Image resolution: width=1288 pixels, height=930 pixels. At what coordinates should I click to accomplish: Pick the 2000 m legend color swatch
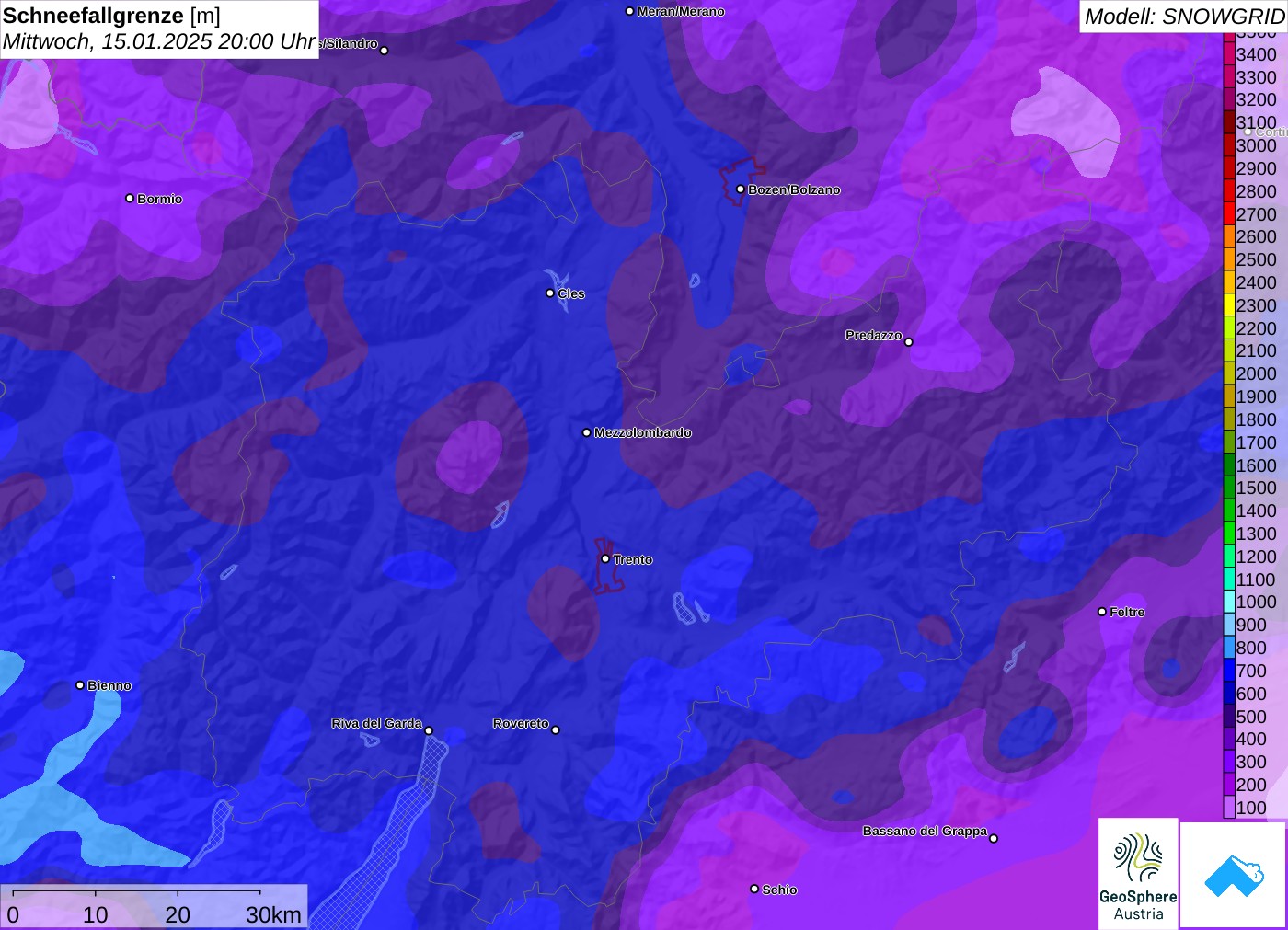tap(1228, 373)
